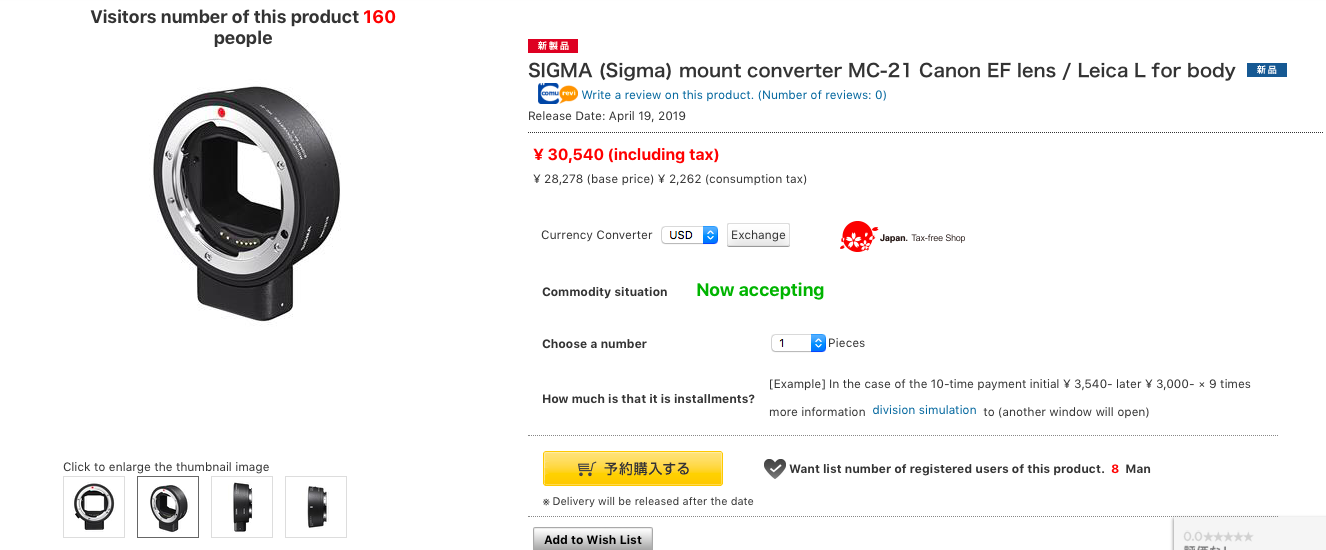Click the Exchange currency button
The width and height of the screenshot is (1326, 550).
coord(758,235)
